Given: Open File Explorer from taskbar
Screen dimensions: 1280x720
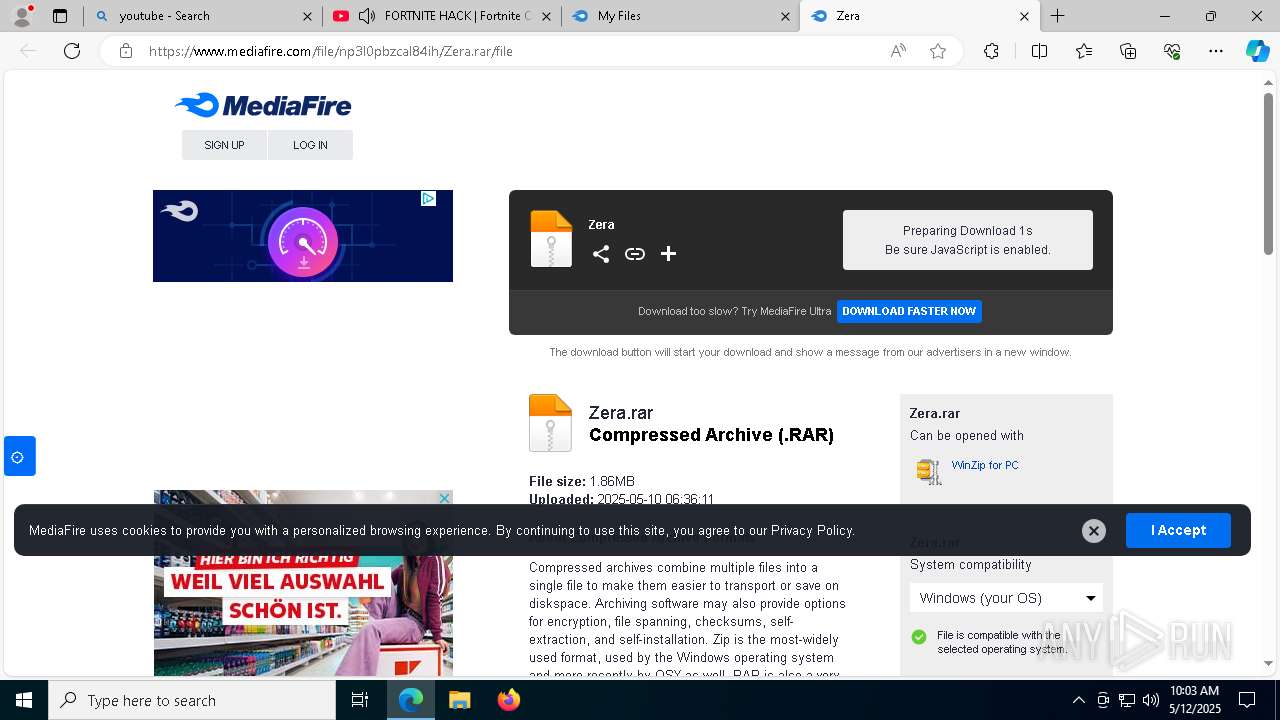Looking at the screenshot, I should (x=459, y=700).
